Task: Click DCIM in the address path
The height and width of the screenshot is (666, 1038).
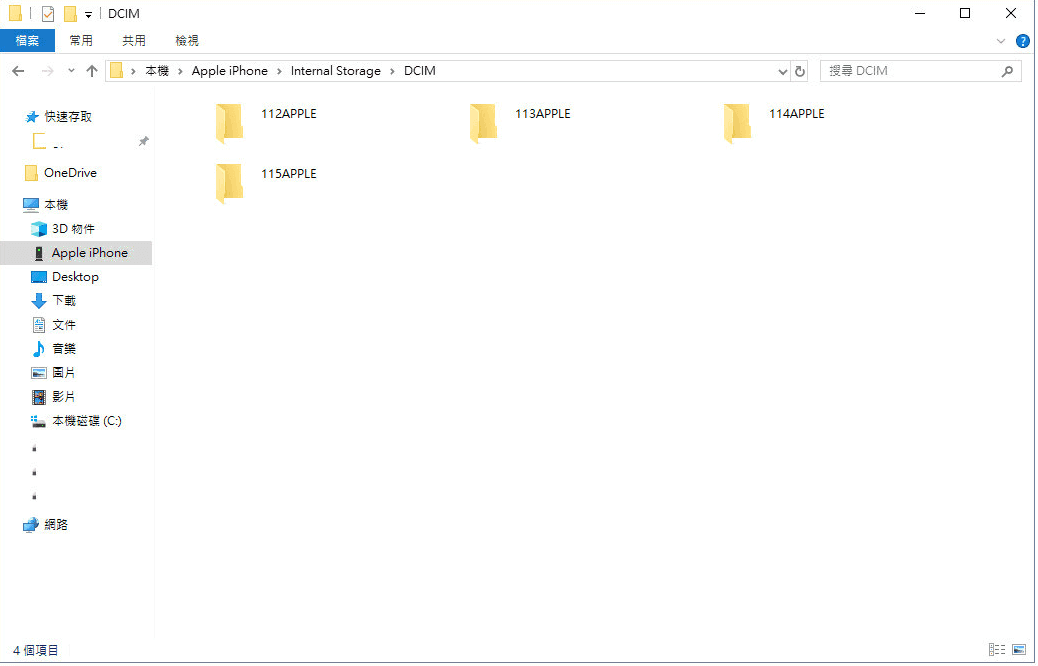Action: (420, 71)
